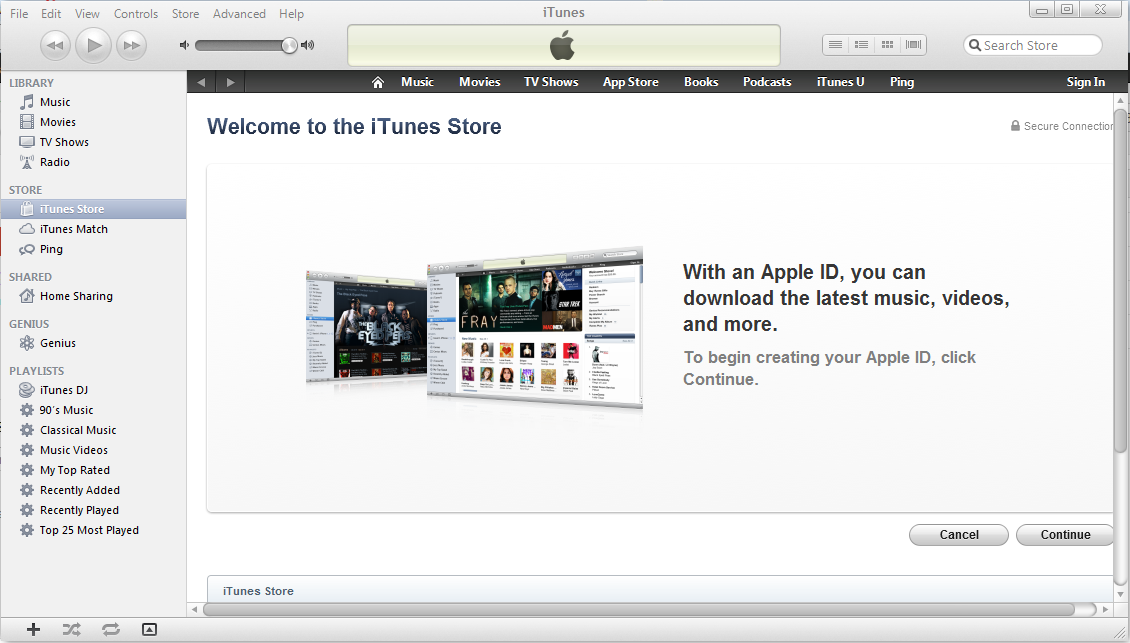Select Radio in the sidebar
1130x643 pixels.
point(93,162)
